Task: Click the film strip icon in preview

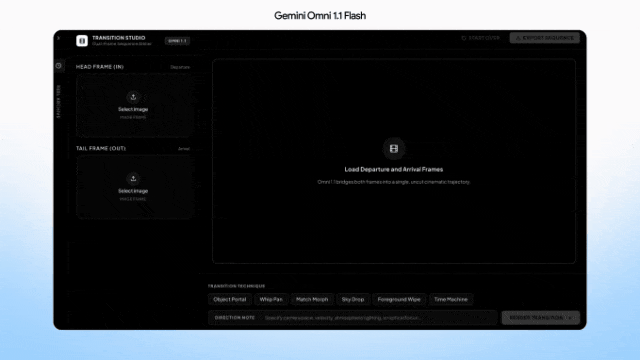Action: [x=393, y=149]
